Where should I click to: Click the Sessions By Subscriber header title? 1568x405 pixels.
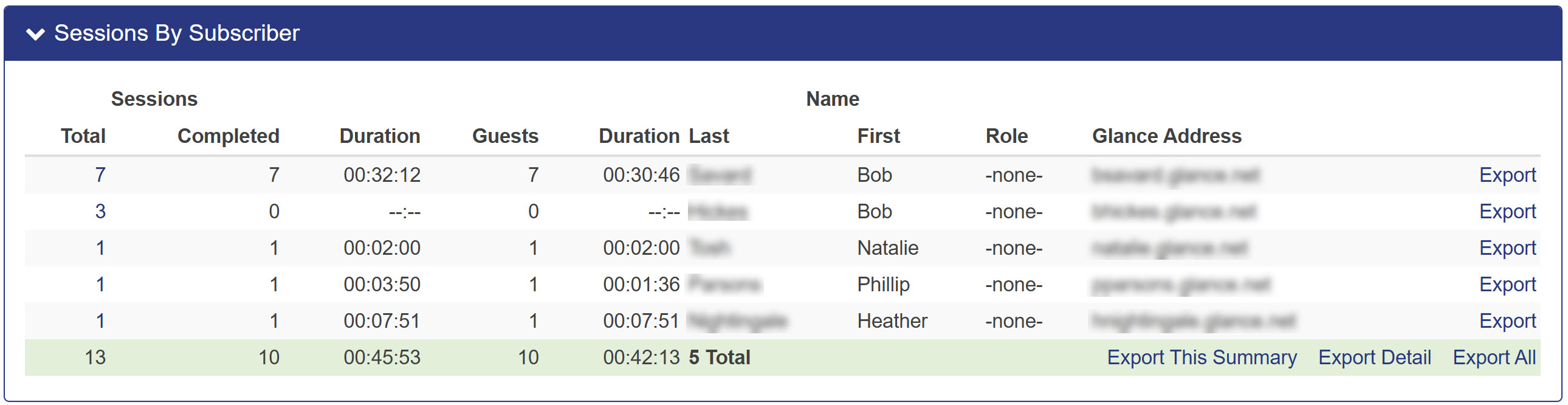[x=176, y=33]
